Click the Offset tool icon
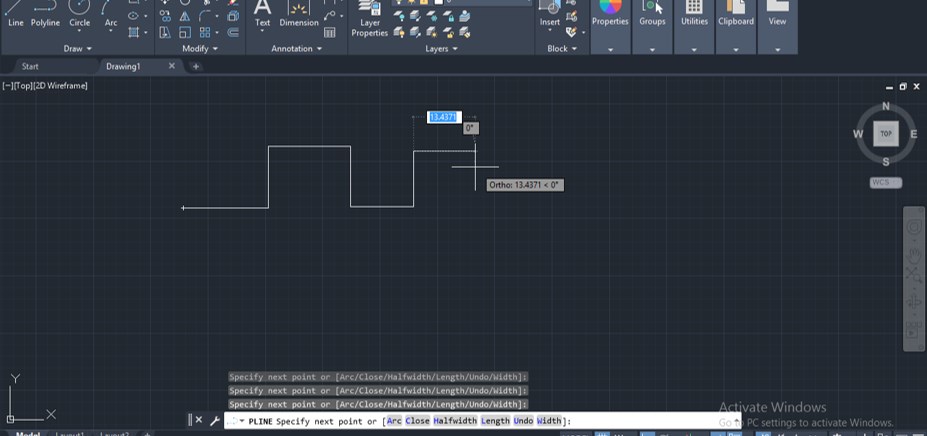927x436 pixels. click(x=233, y=33)
